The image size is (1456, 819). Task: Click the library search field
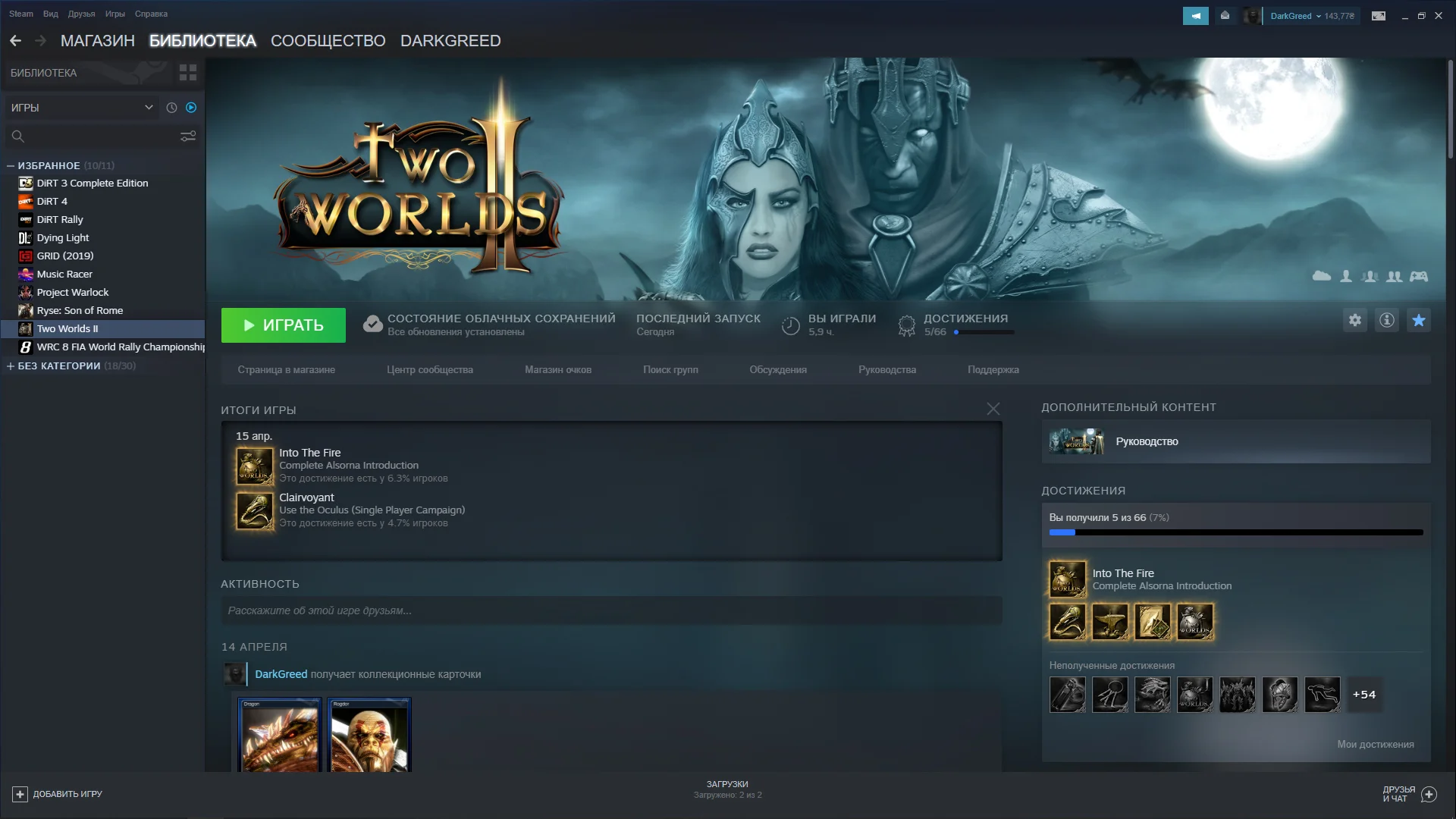[x=91, y=136]
